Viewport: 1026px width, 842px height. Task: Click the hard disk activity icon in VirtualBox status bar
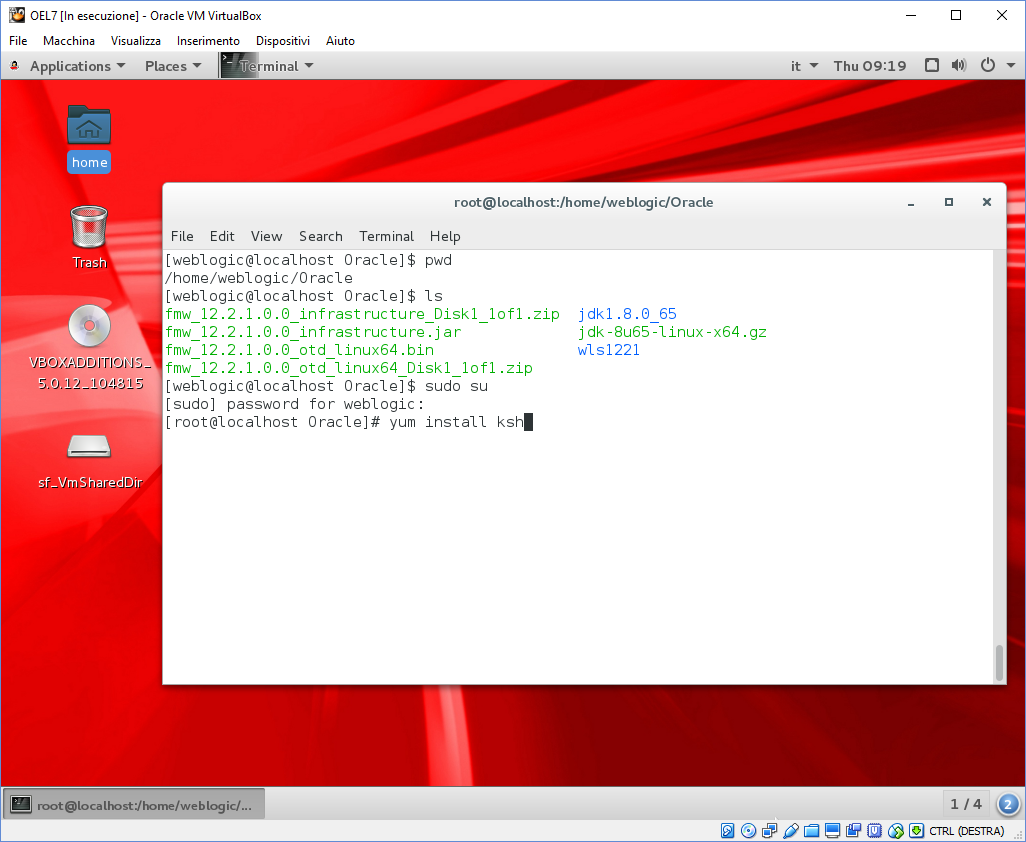click(x=727, y=831)
